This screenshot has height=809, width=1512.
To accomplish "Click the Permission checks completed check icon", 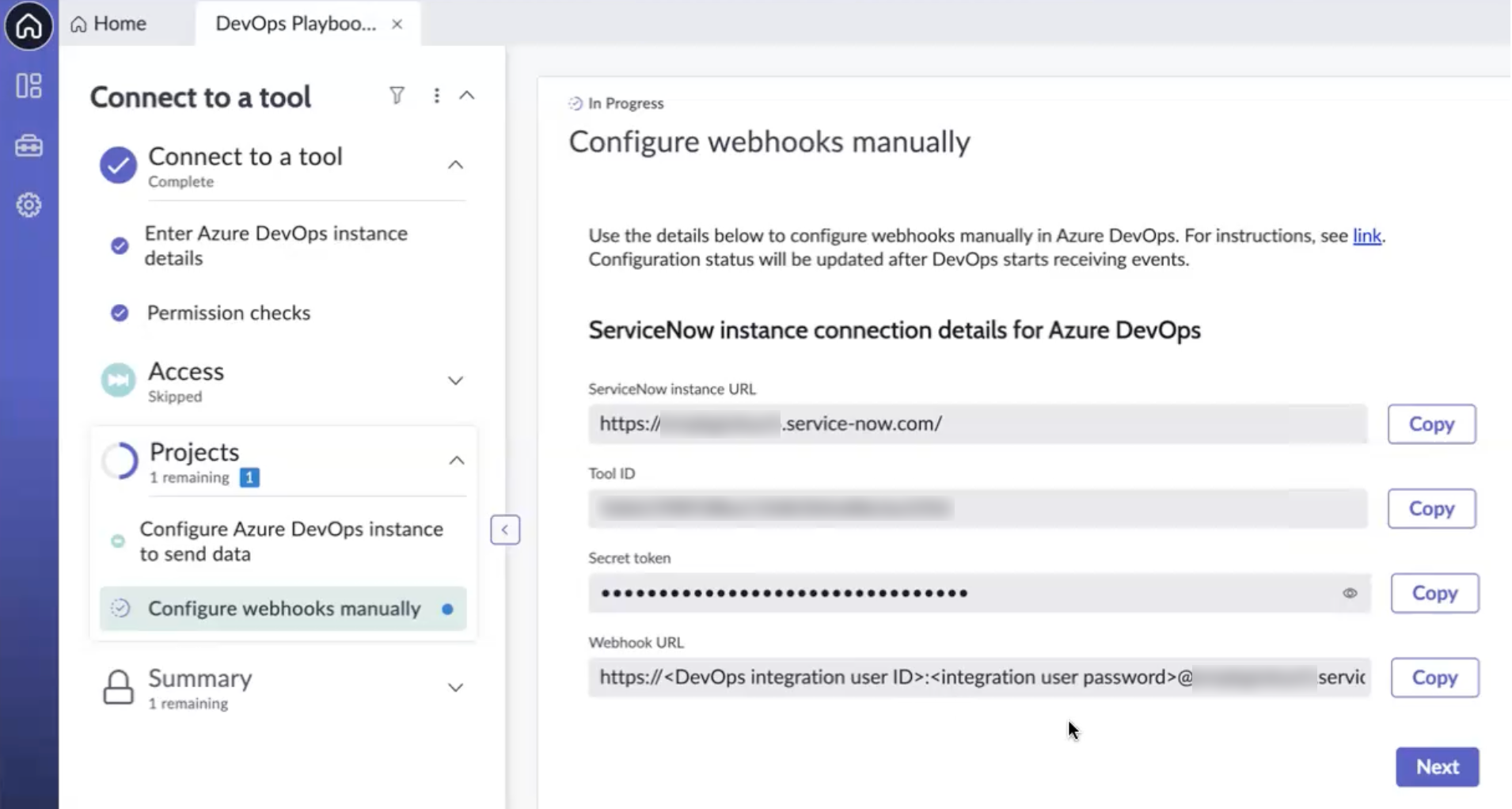I will pos(120,313).
